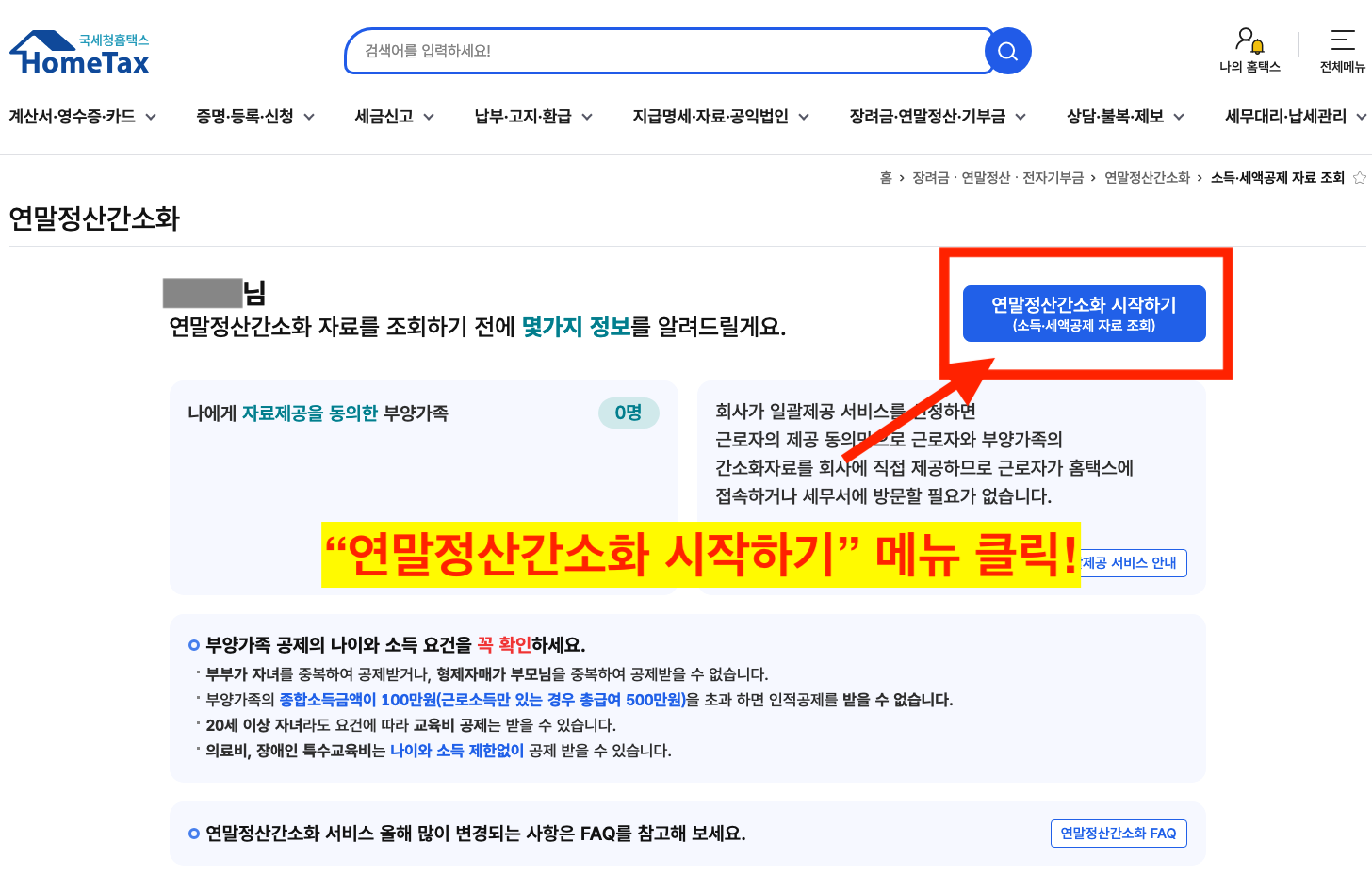Expand the 납부·고지·환급 dropdown
The height and width of the screenshot is (874, 1372).
coord(532,117)
